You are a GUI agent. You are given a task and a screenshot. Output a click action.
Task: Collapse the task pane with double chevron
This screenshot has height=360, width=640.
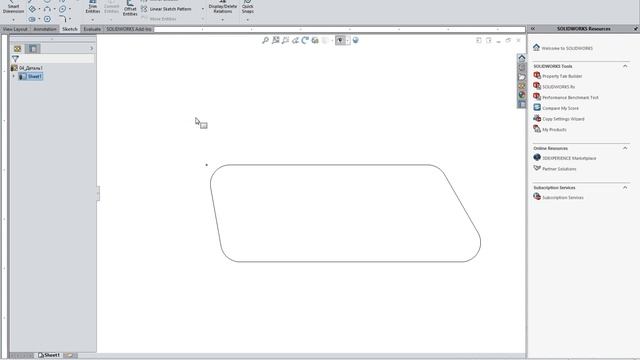(533, 29)
